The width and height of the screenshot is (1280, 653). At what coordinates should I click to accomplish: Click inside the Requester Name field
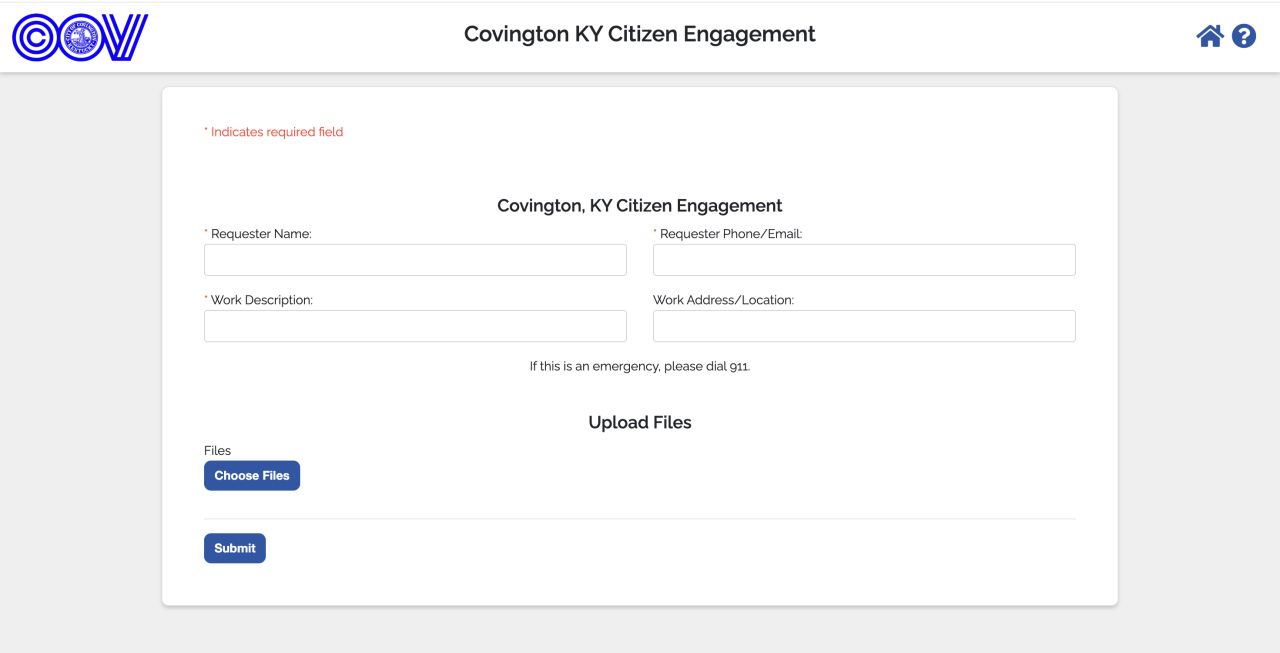pyautogui.click(x=414, y=259)
